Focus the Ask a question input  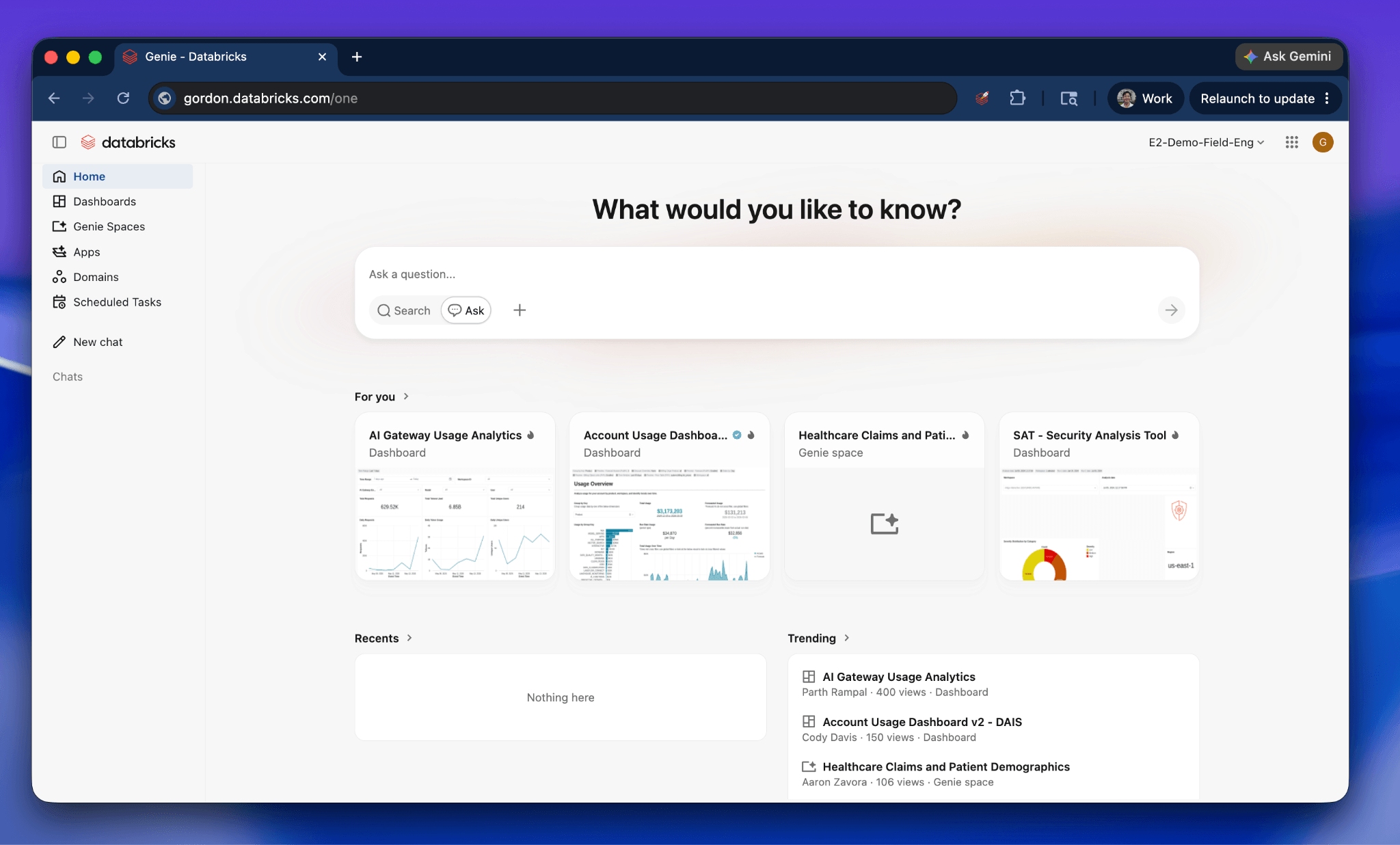[777, 274]
